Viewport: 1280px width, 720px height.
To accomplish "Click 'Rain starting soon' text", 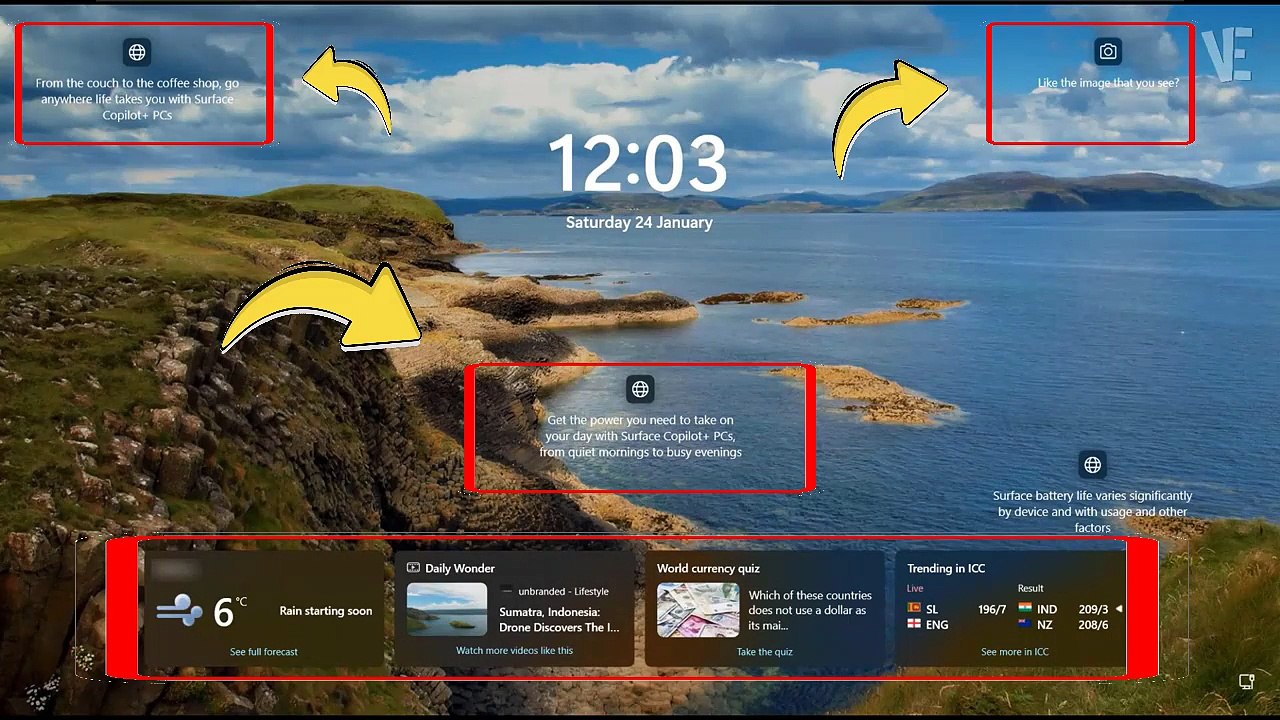I will click(x=326, y=611).
